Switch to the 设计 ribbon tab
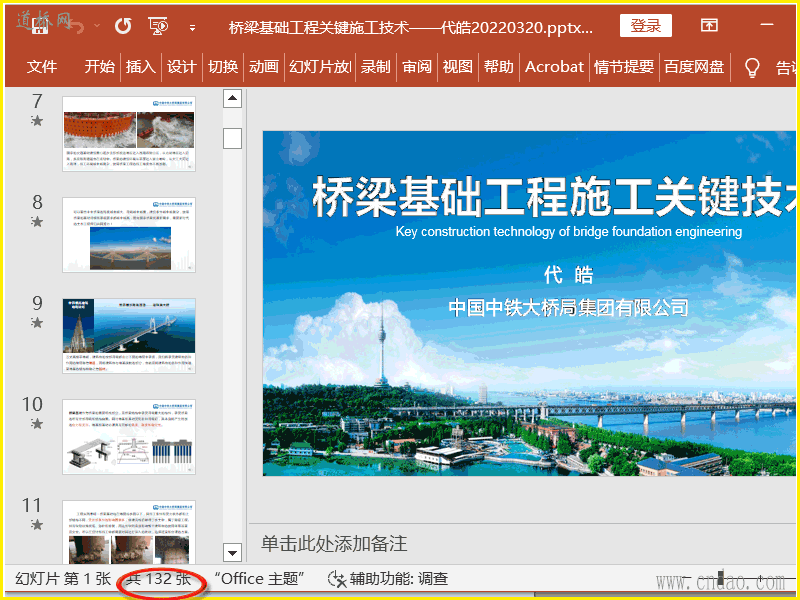 coord(182,66)
